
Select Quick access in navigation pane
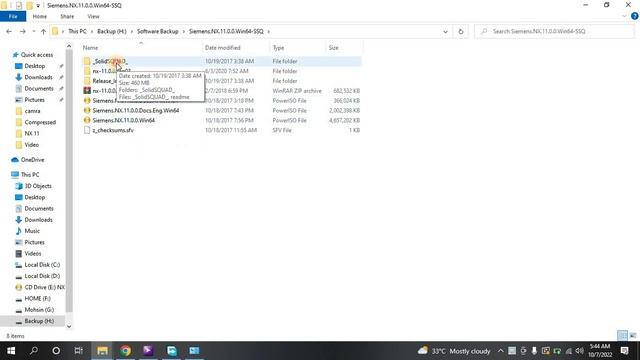point(36,55)
